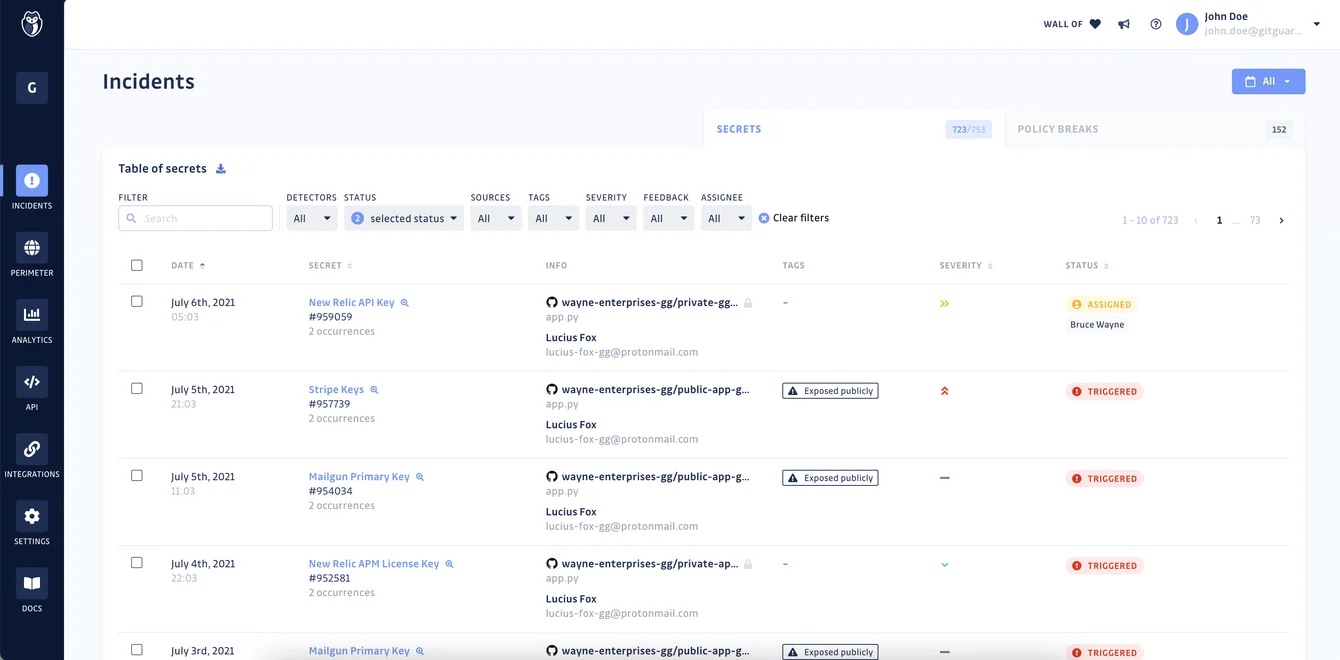This screenshot has height=660, width=1340.
Task: Click the GitGuardian owl logo
Action: coord(32,24)
